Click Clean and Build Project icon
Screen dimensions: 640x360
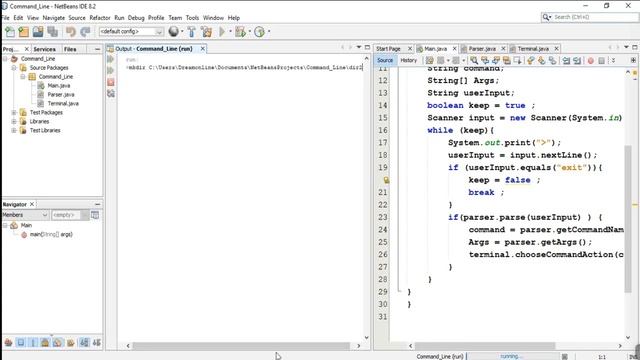(x=207, y=31)
